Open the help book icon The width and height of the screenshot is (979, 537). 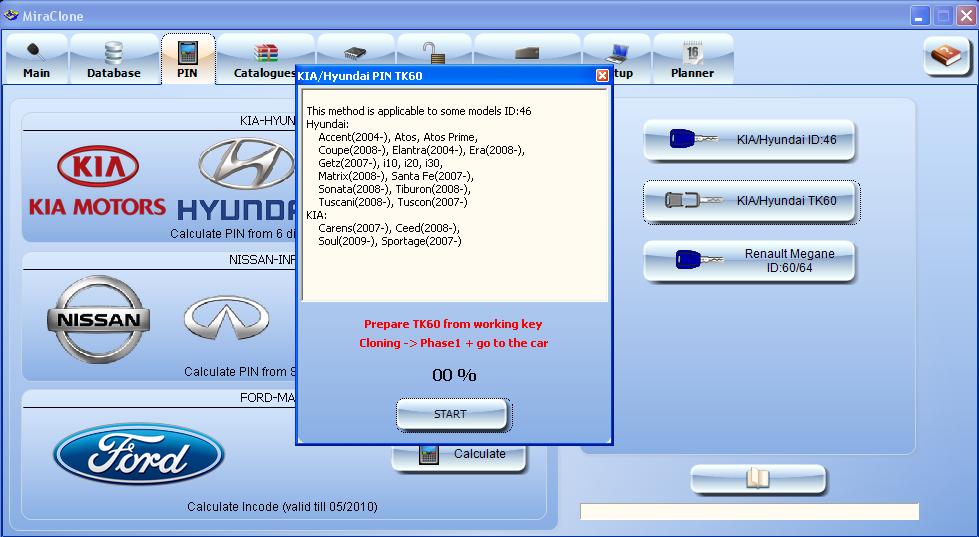click(x=947, y=57)
